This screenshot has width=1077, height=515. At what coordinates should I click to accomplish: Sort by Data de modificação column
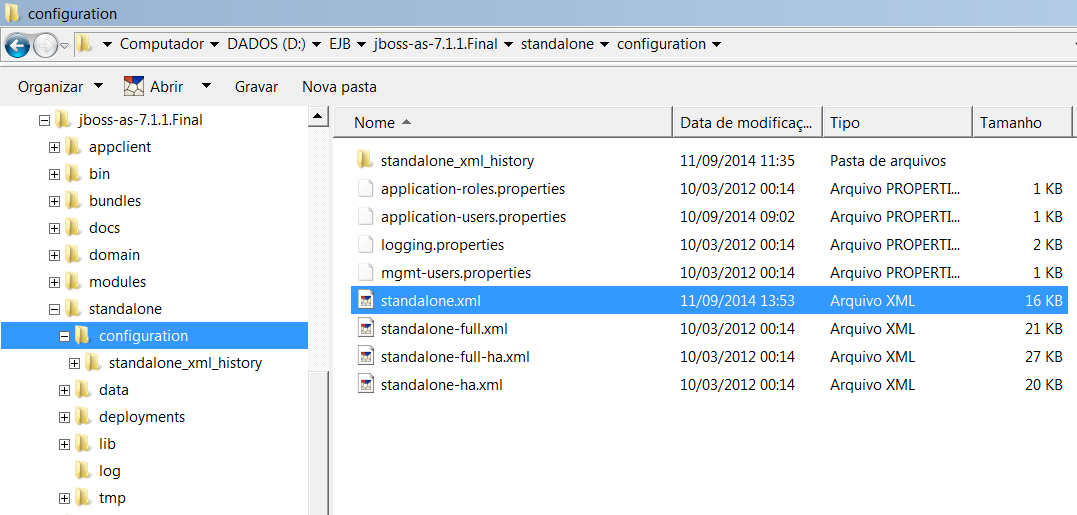(747, 123)
